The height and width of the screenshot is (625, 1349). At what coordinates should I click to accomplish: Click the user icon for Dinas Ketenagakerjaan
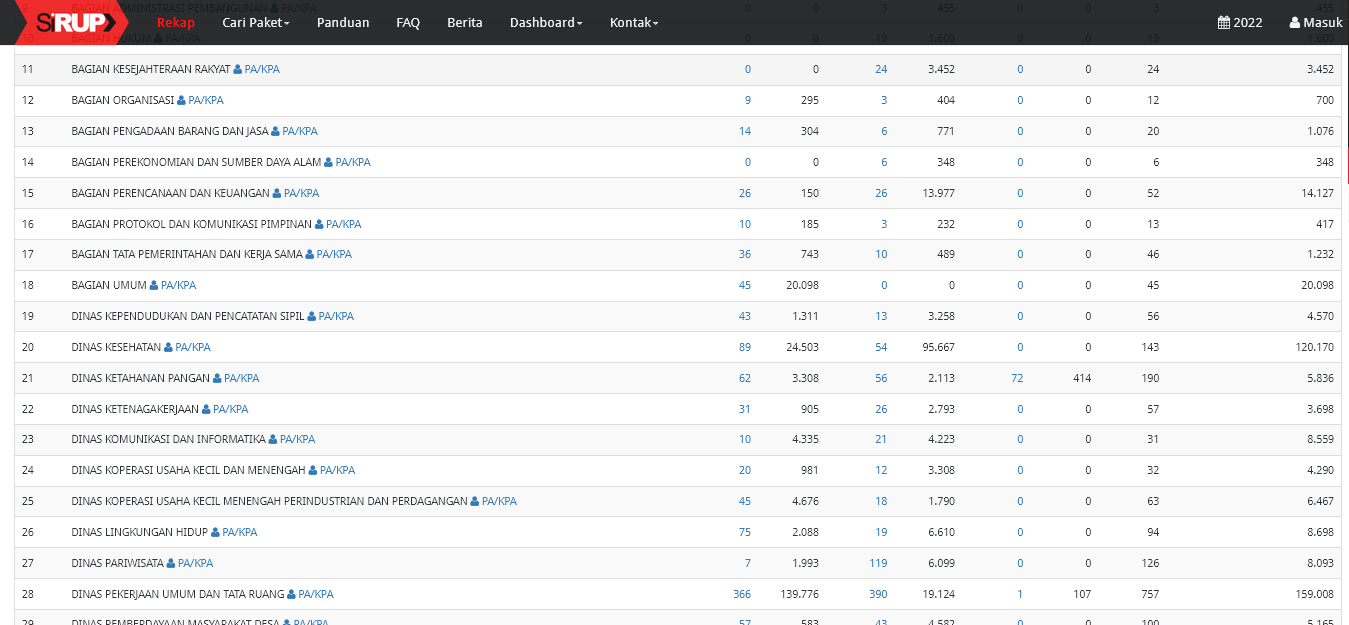pos(206,409)
